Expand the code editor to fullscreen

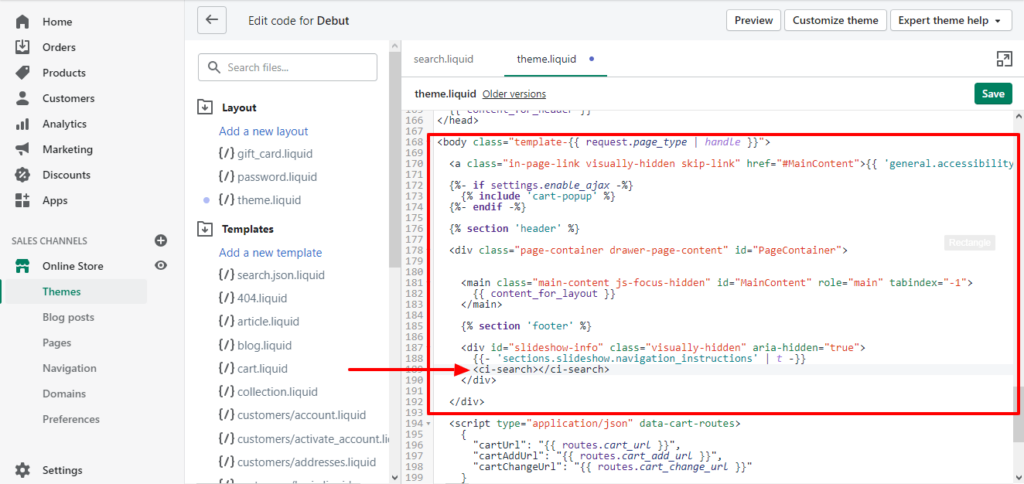point(1004,59)
